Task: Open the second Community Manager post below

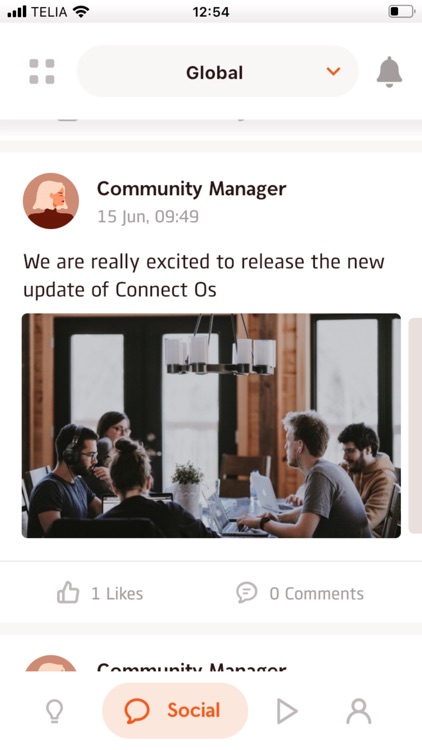Action: coord(191,665)
